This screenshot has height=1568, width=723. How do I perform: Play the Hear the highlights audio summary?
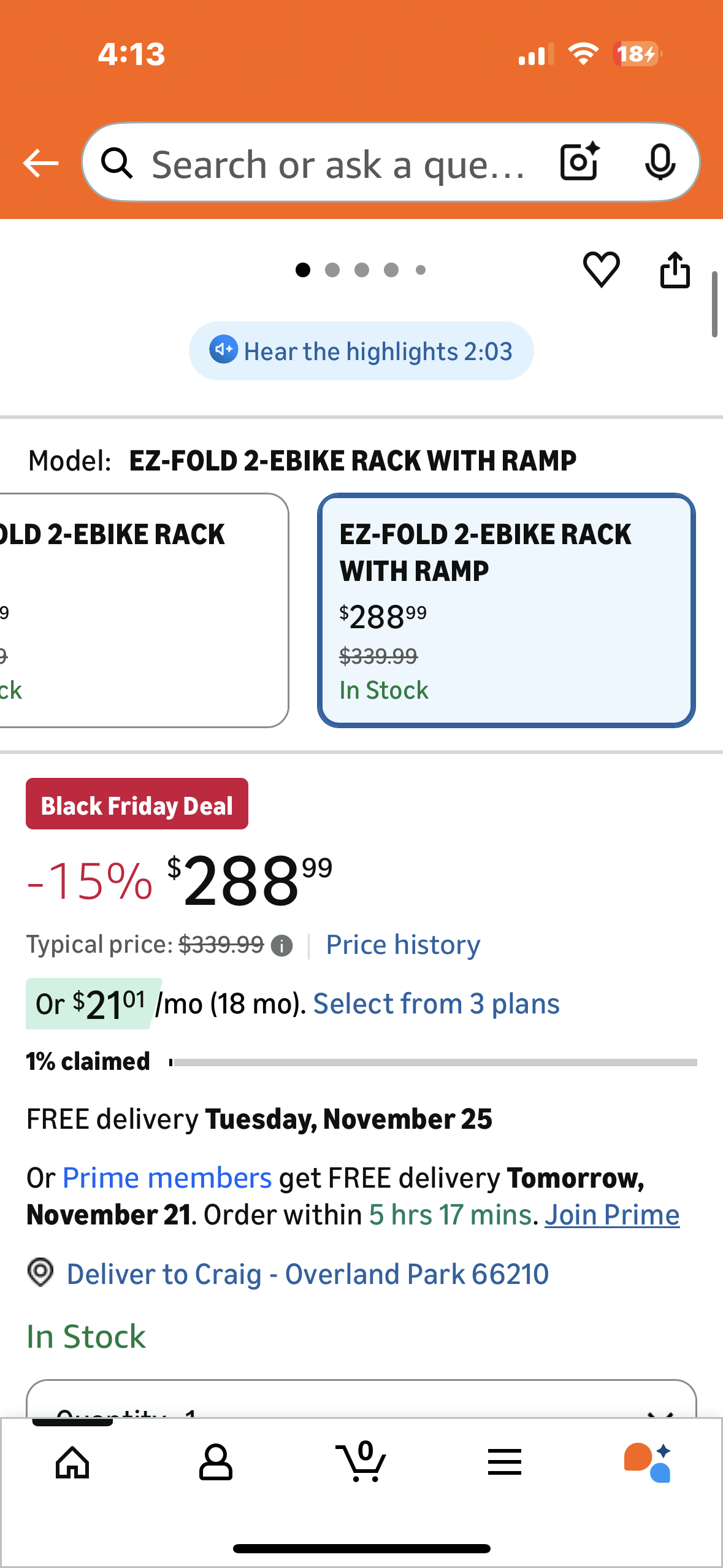[361, 350]
